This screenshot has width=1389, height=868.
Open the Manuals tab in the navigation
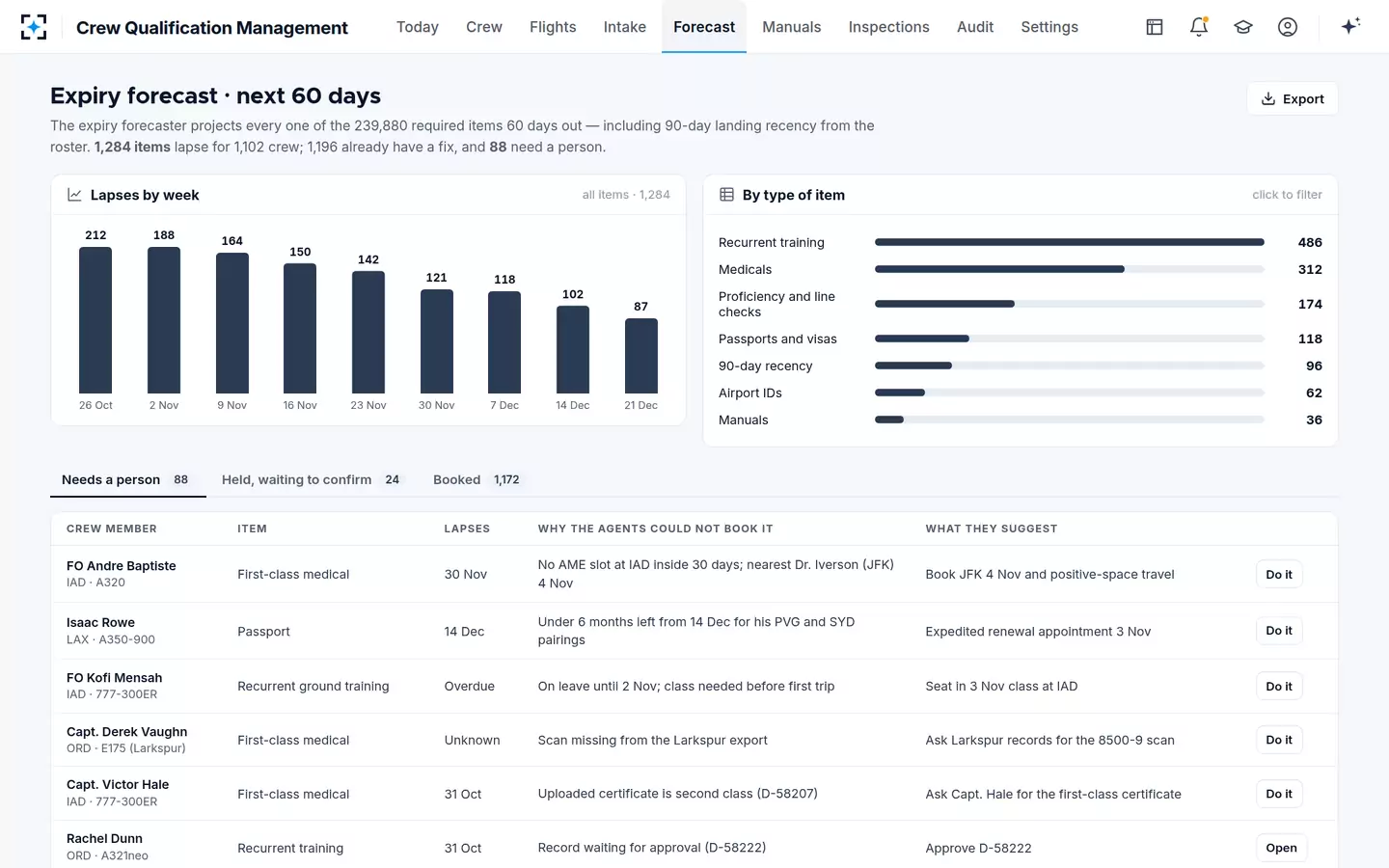792,27
